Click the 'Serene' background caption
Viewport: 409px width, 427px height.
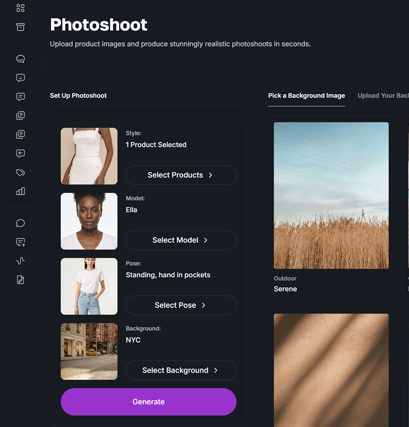(x=285, y=289)
